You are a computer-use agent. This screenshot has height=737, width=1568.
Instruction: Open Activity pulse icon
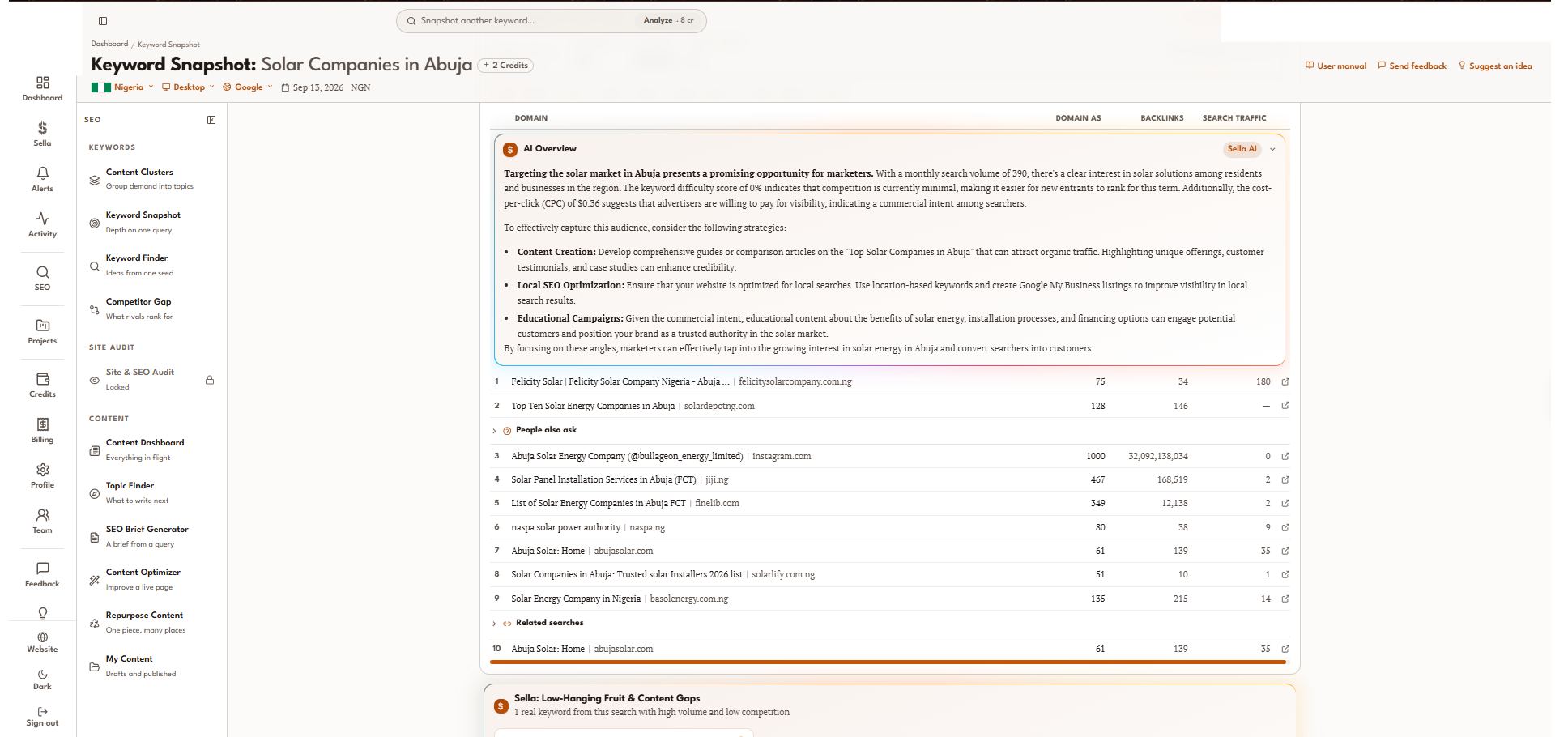point(43,219)
